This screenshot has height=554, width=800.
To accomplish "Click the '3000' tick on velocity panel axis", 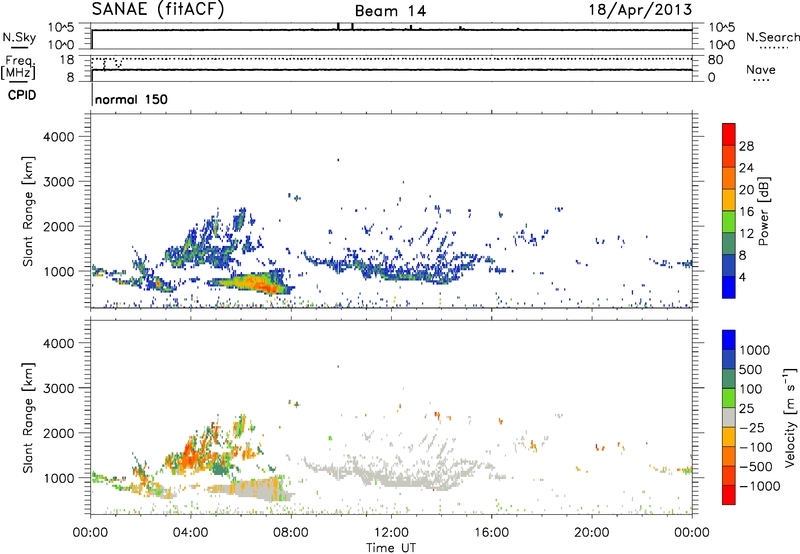I will tap(58, 388).
